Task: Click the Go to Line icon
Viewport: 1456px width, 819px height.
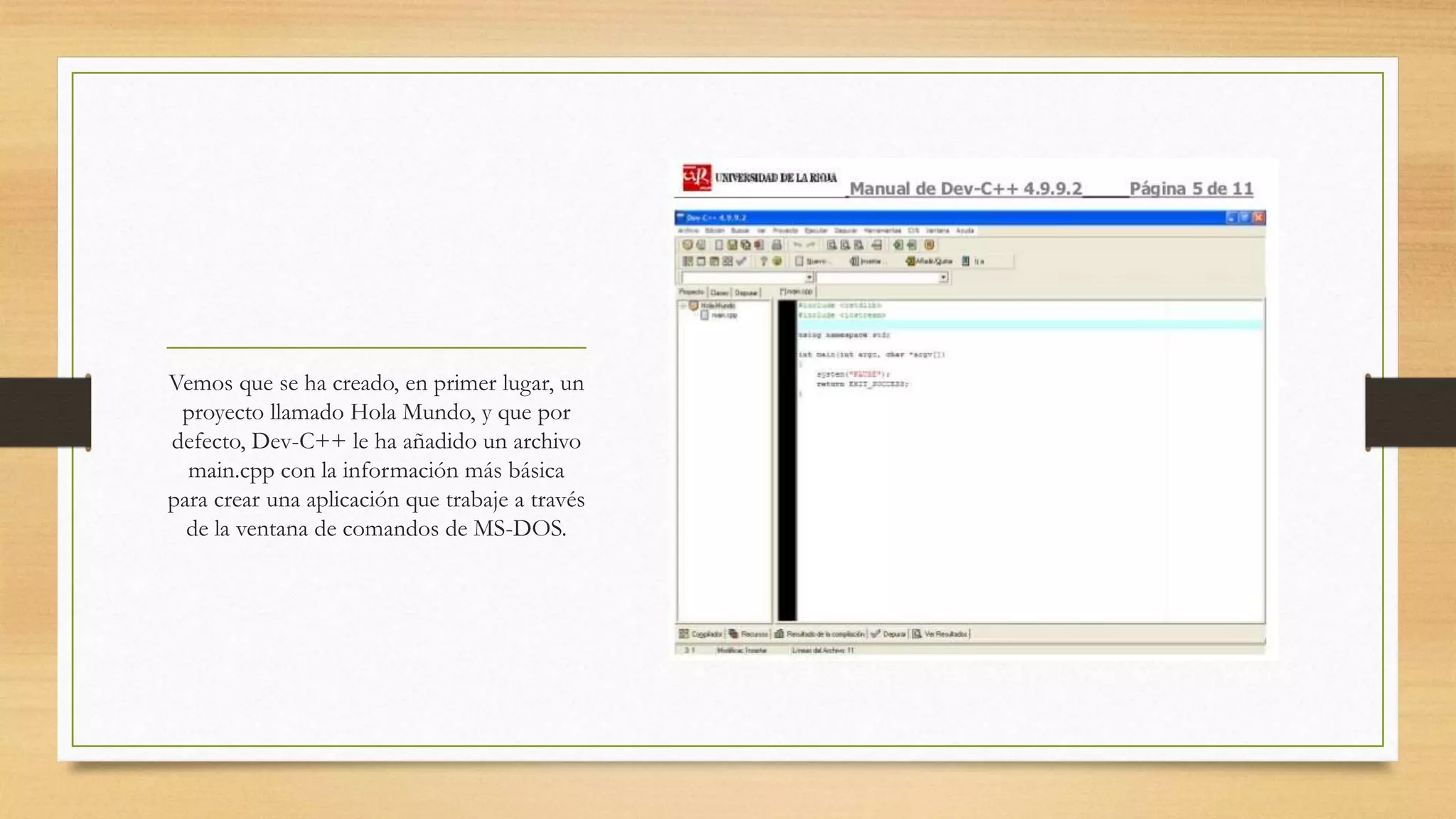Action: [876, 245]
